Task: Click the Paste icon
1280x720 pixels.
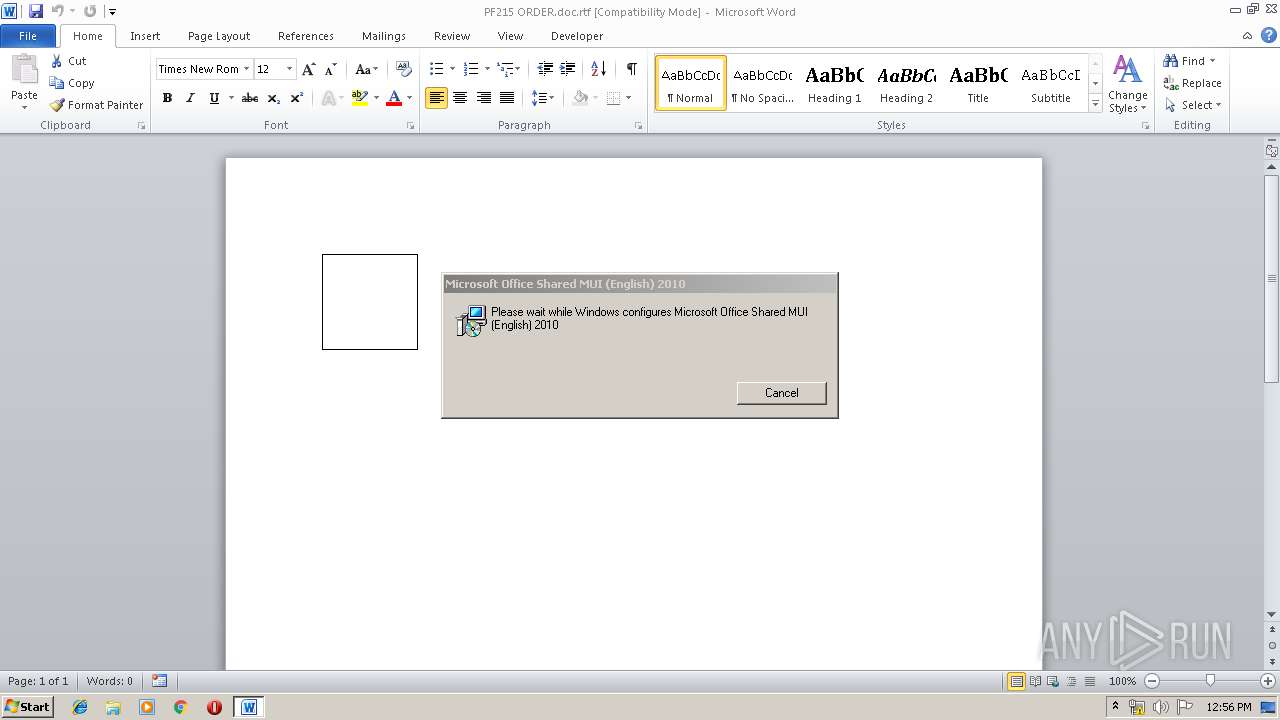Action: 24,72
